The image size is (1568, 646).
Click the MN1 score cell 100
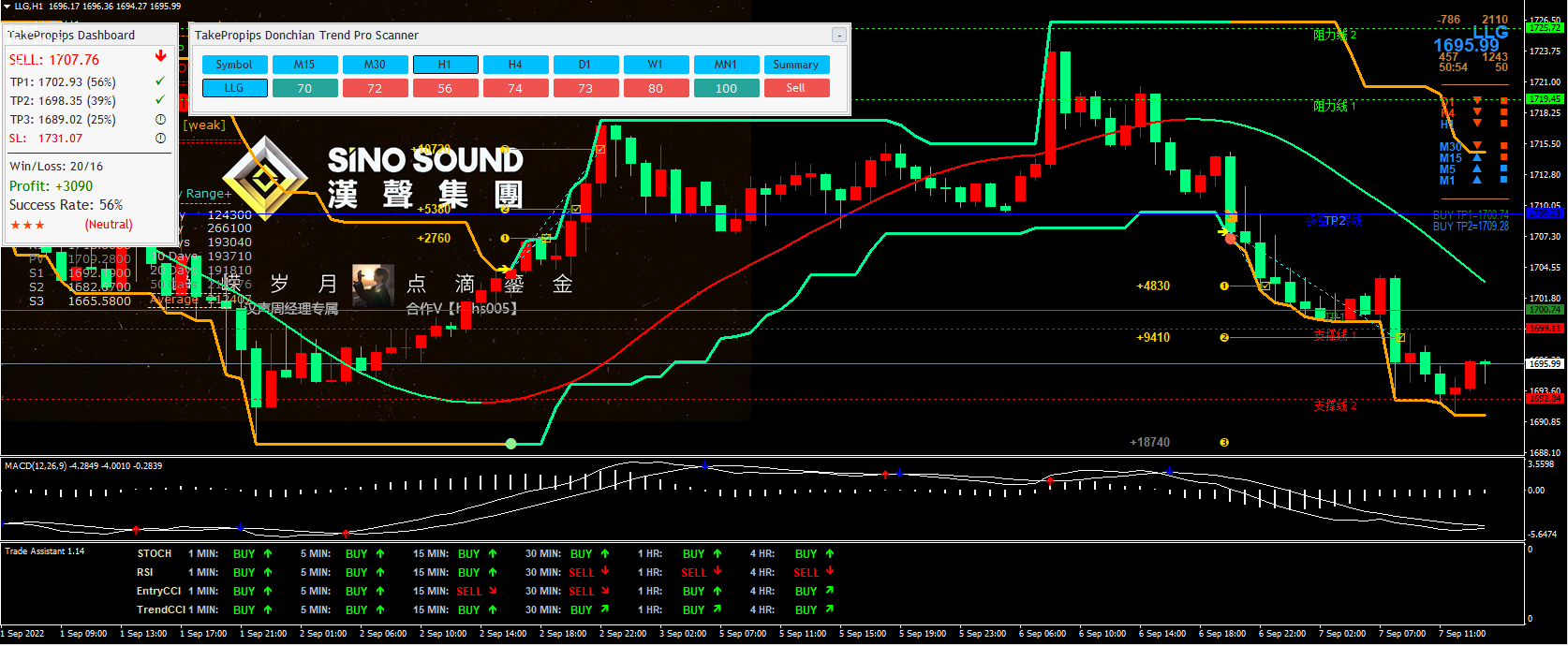[726, 88]
